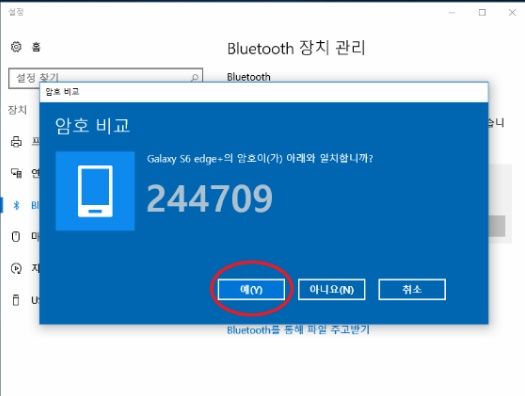Close the Settings window

(x=512, y=13)
